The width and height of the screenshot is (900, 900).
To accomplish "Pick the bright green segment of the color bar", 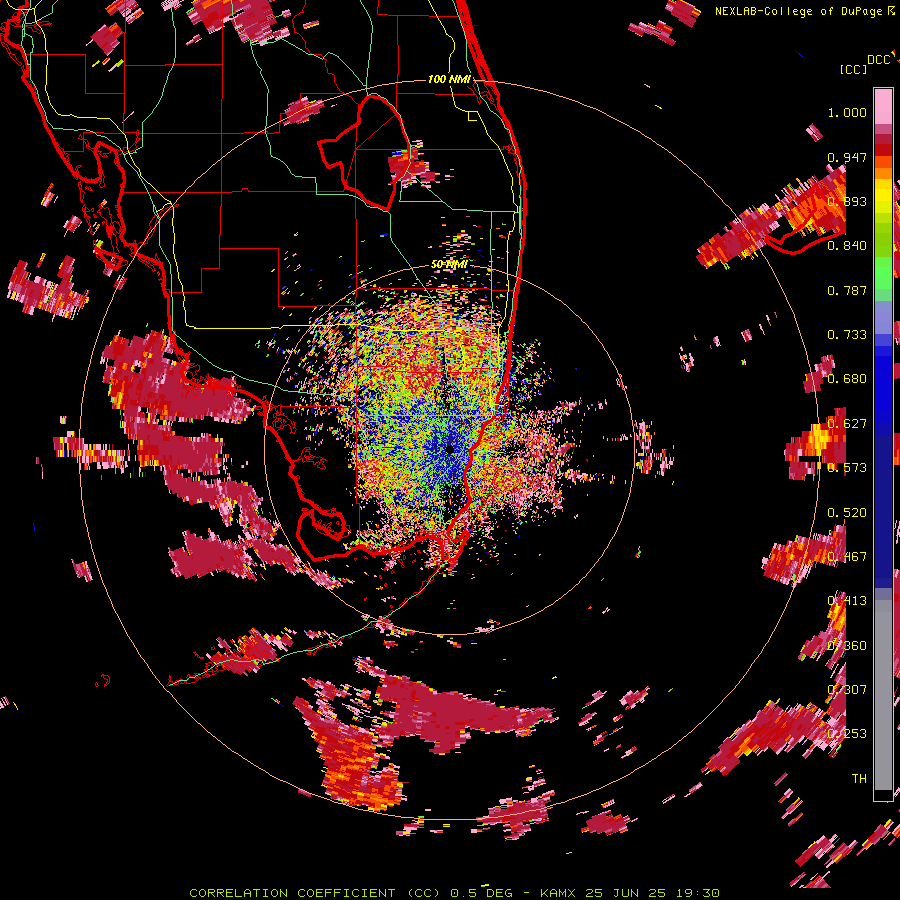I will (883, 273).
